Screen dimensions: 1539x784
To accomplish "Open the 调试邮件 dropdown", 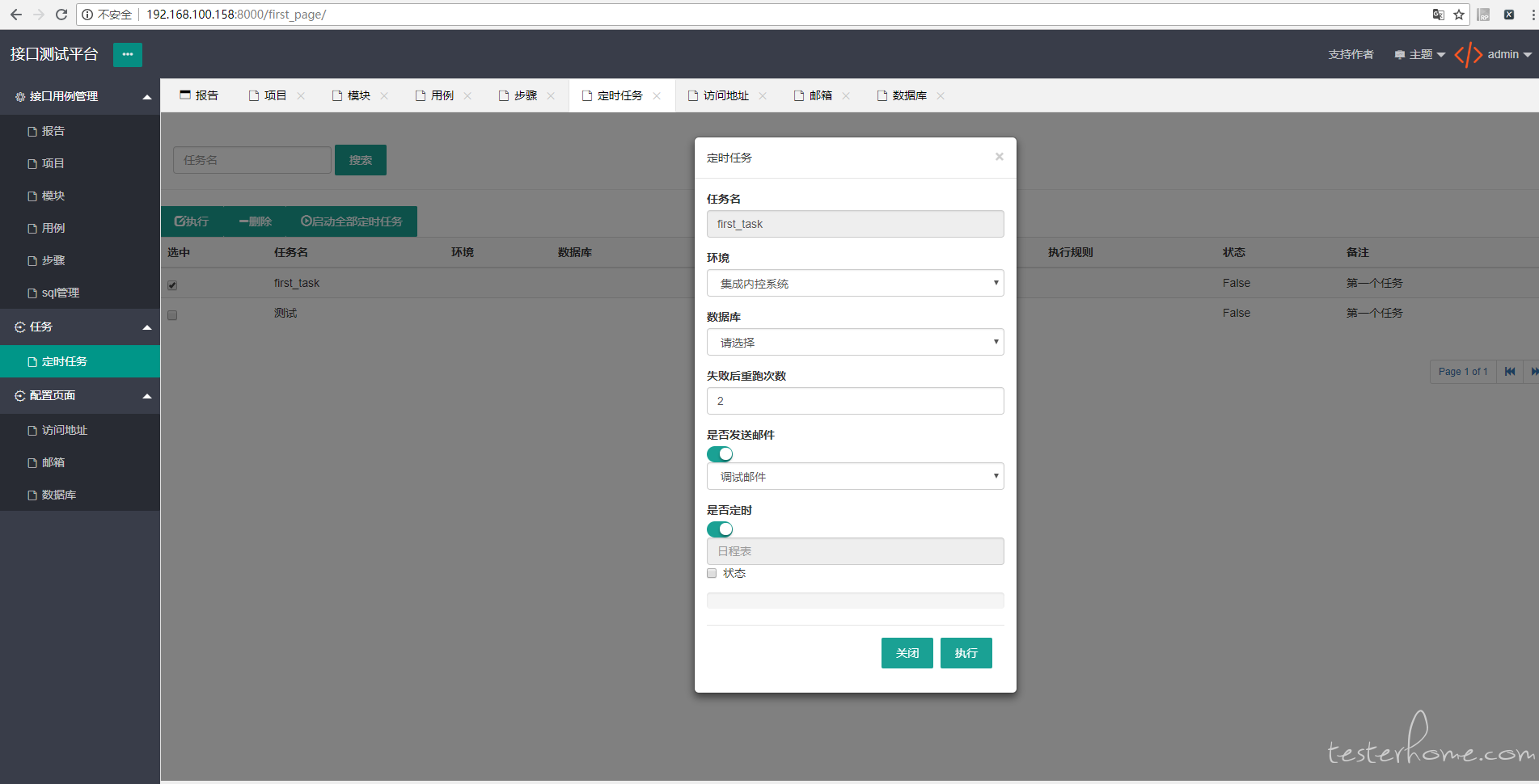I will click(x=855, y=476).
